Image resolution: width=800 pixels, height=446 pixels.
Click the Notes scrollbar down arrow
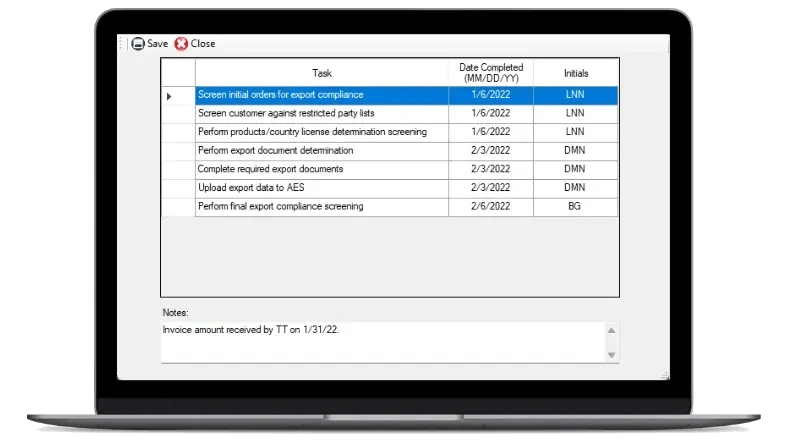(x=611, y=355)
